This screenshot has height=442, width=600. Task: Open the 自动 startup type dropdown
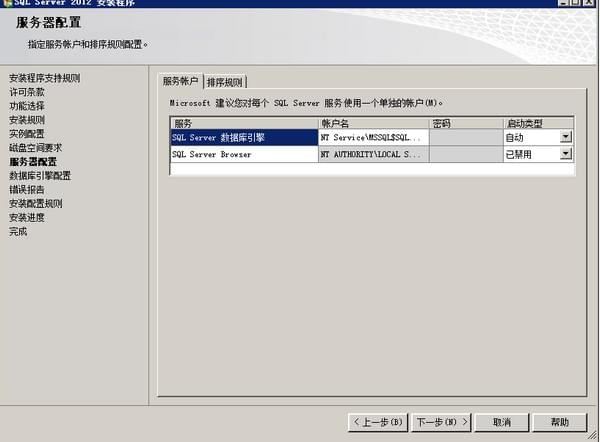click(x=566, y=137)
